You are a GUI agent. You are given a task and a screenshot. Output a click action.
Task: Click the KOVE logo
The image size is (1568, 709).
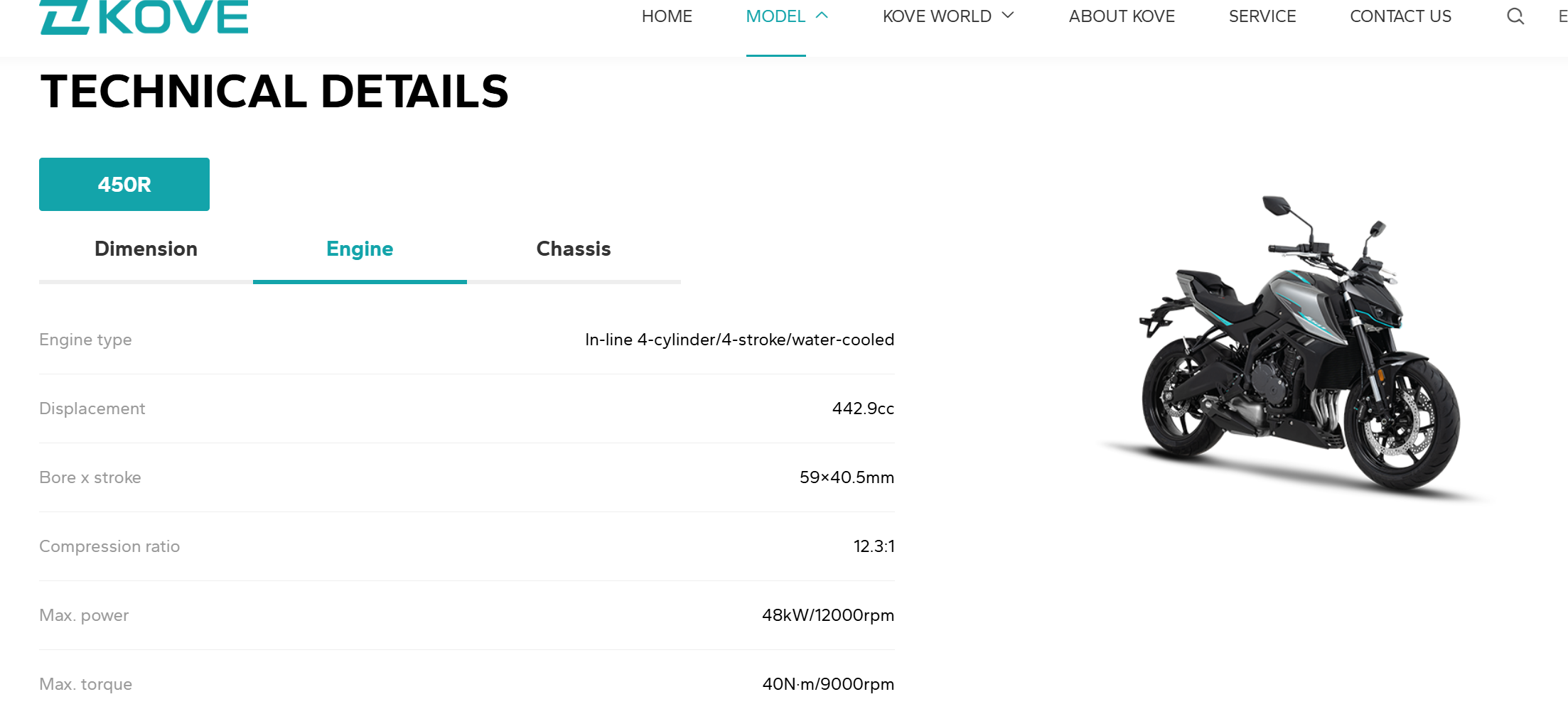coord(144,16)
